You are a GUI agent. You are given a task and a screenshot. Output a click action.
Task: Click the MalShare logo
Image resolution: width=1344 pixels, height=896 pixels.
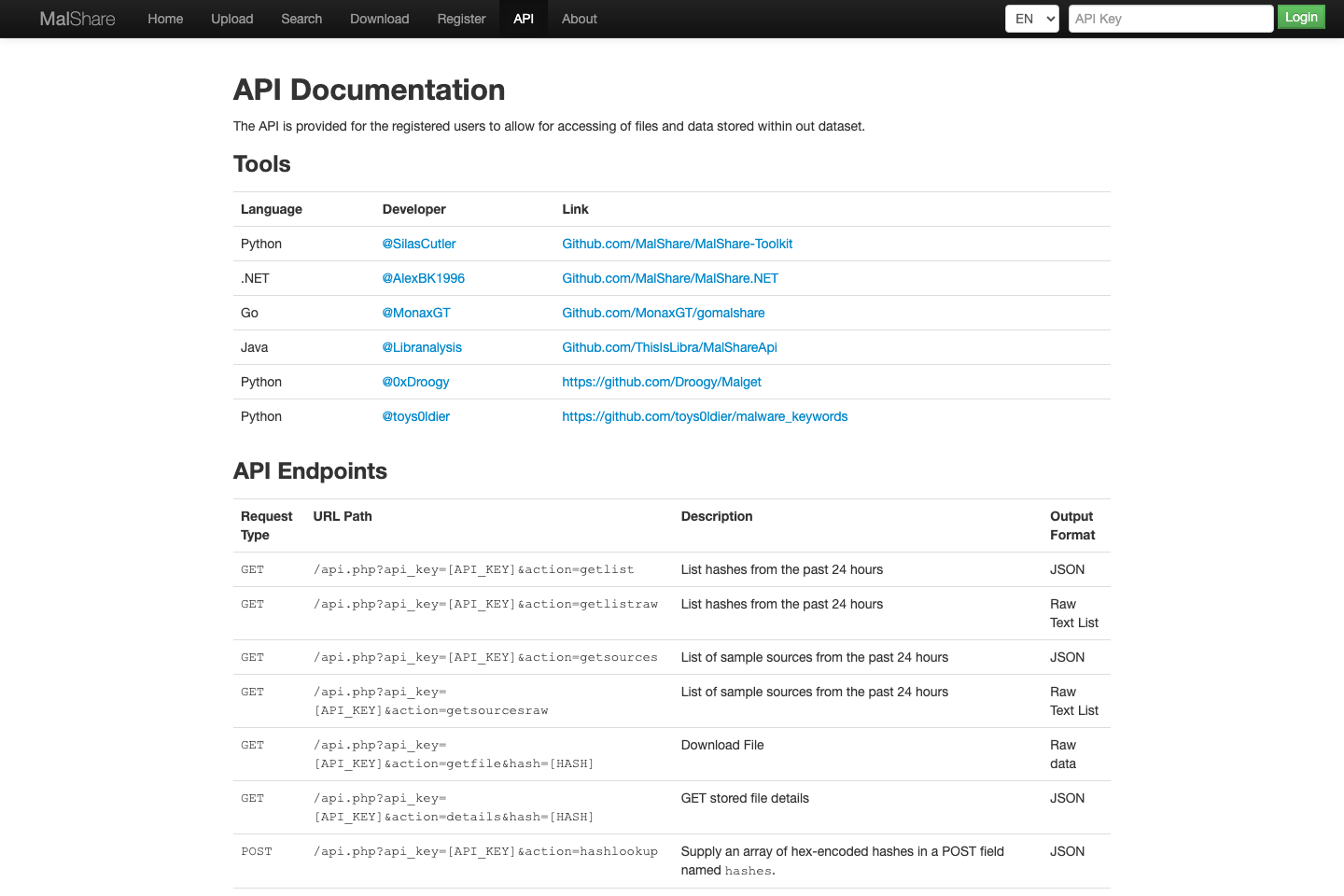coord(77,18)
